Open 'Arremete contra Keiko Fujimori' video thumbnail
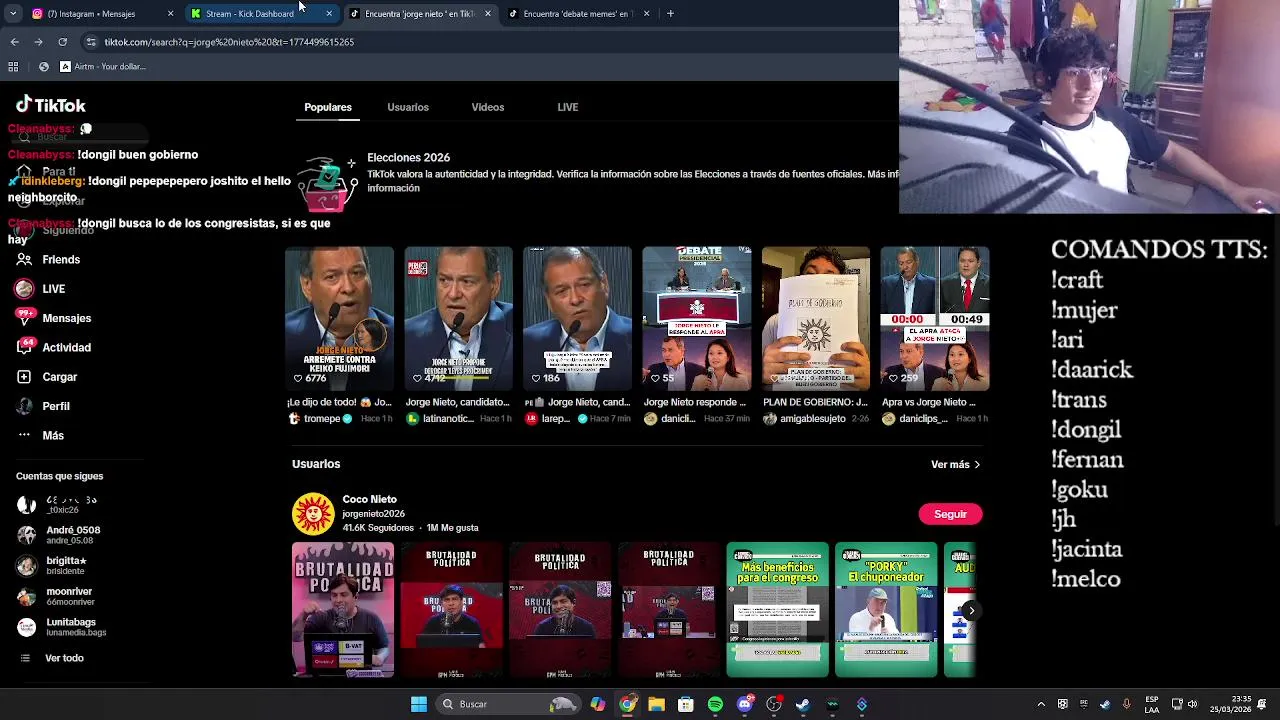 339,318
